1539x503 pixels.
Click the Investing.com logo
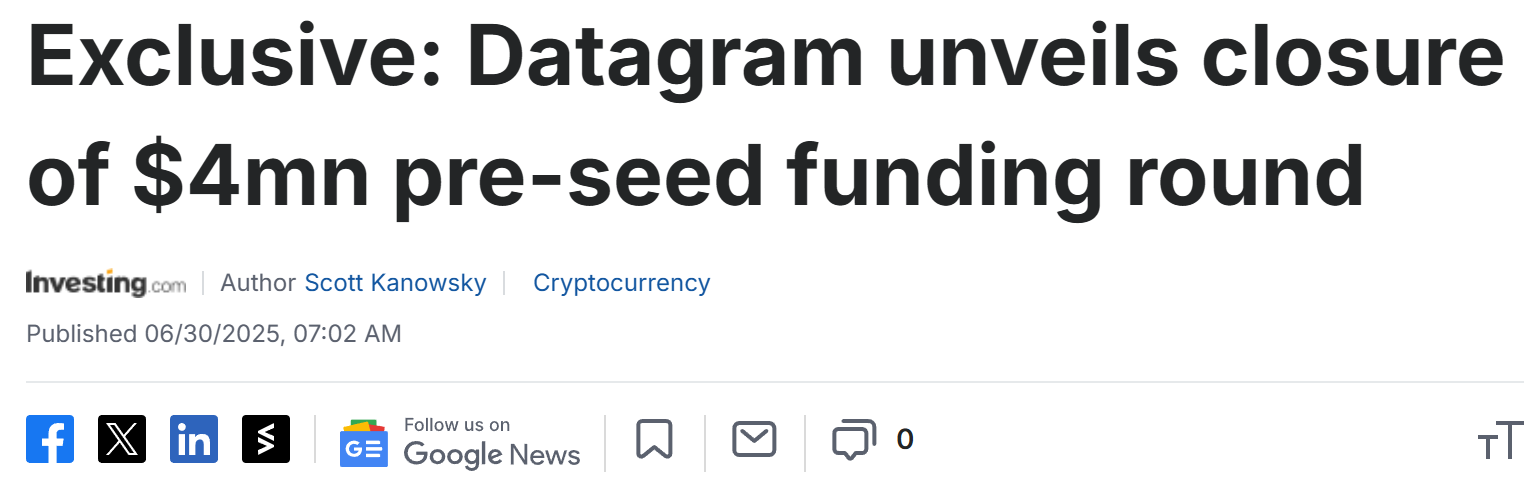(106, 283)
